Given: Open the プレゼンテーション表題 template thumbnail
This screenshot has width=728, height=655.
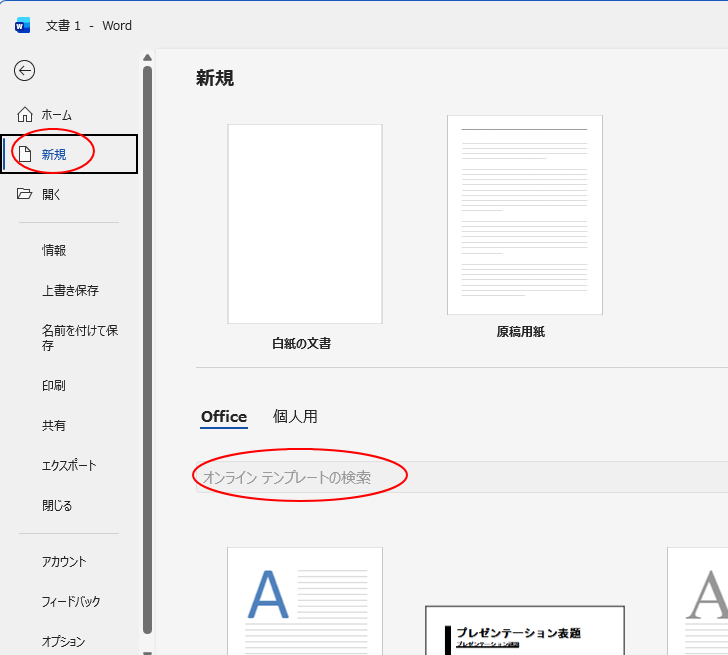Looking at the screenshot, I should tap(525, 630).
